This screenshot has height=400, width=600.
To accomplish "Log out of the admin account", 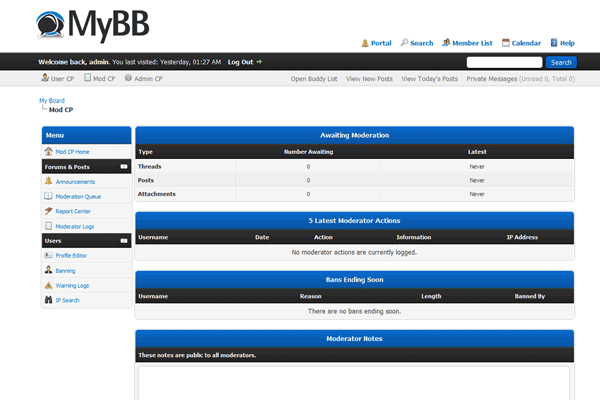I will 243,61.
